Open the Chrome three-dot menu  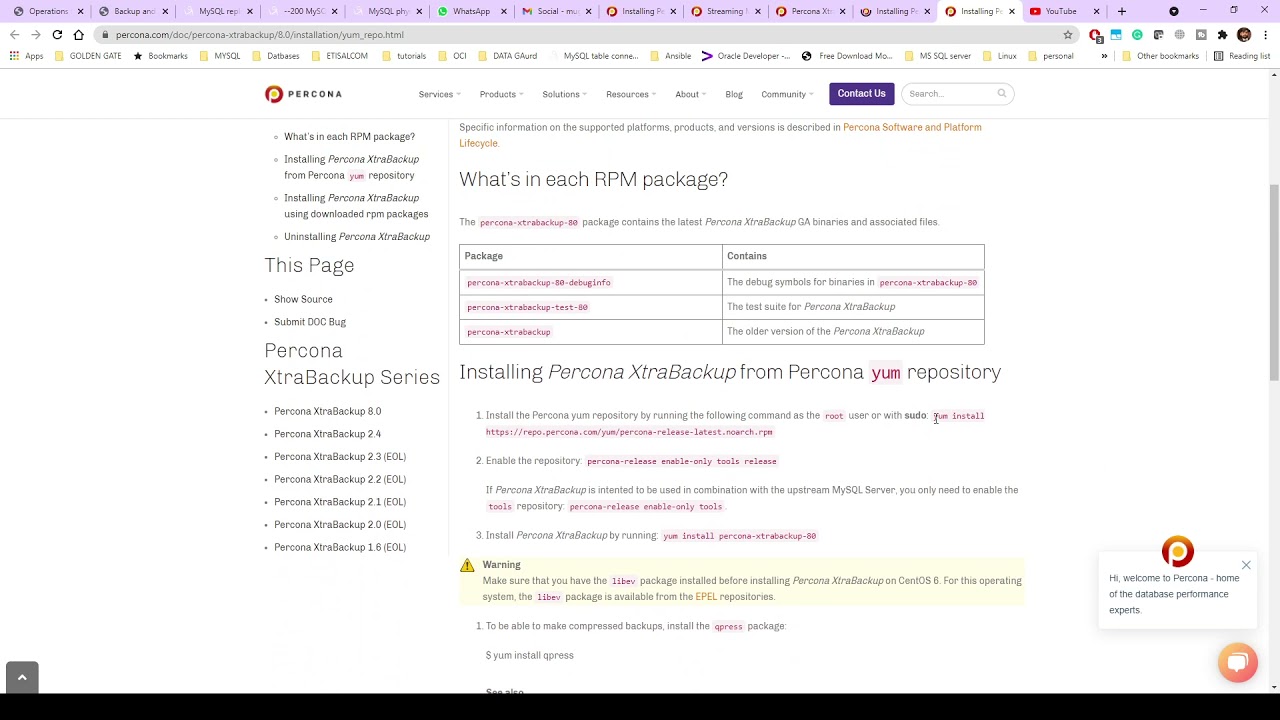pyautogui.click(x=1265, y=35)
